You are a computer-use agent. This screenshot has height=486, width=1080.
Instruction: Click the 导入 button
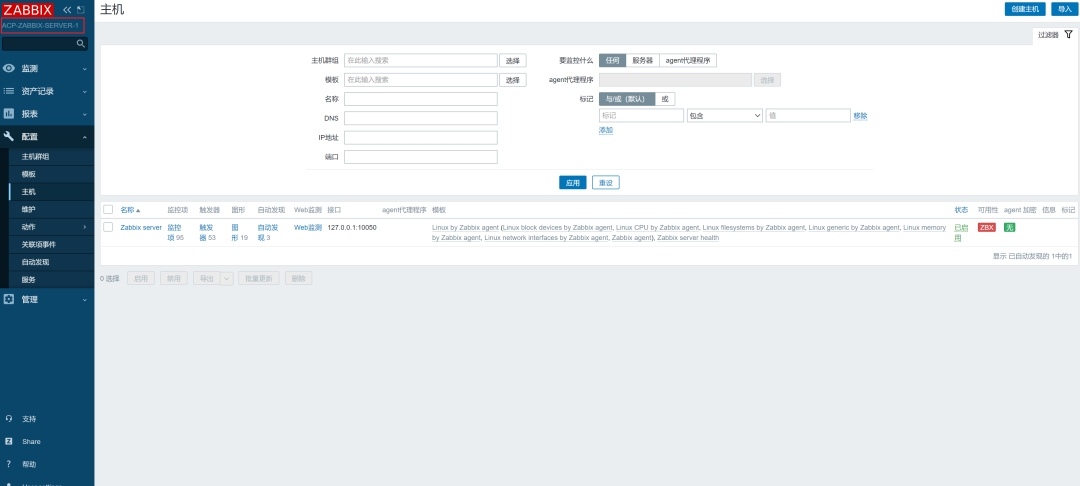point(1064,9)
